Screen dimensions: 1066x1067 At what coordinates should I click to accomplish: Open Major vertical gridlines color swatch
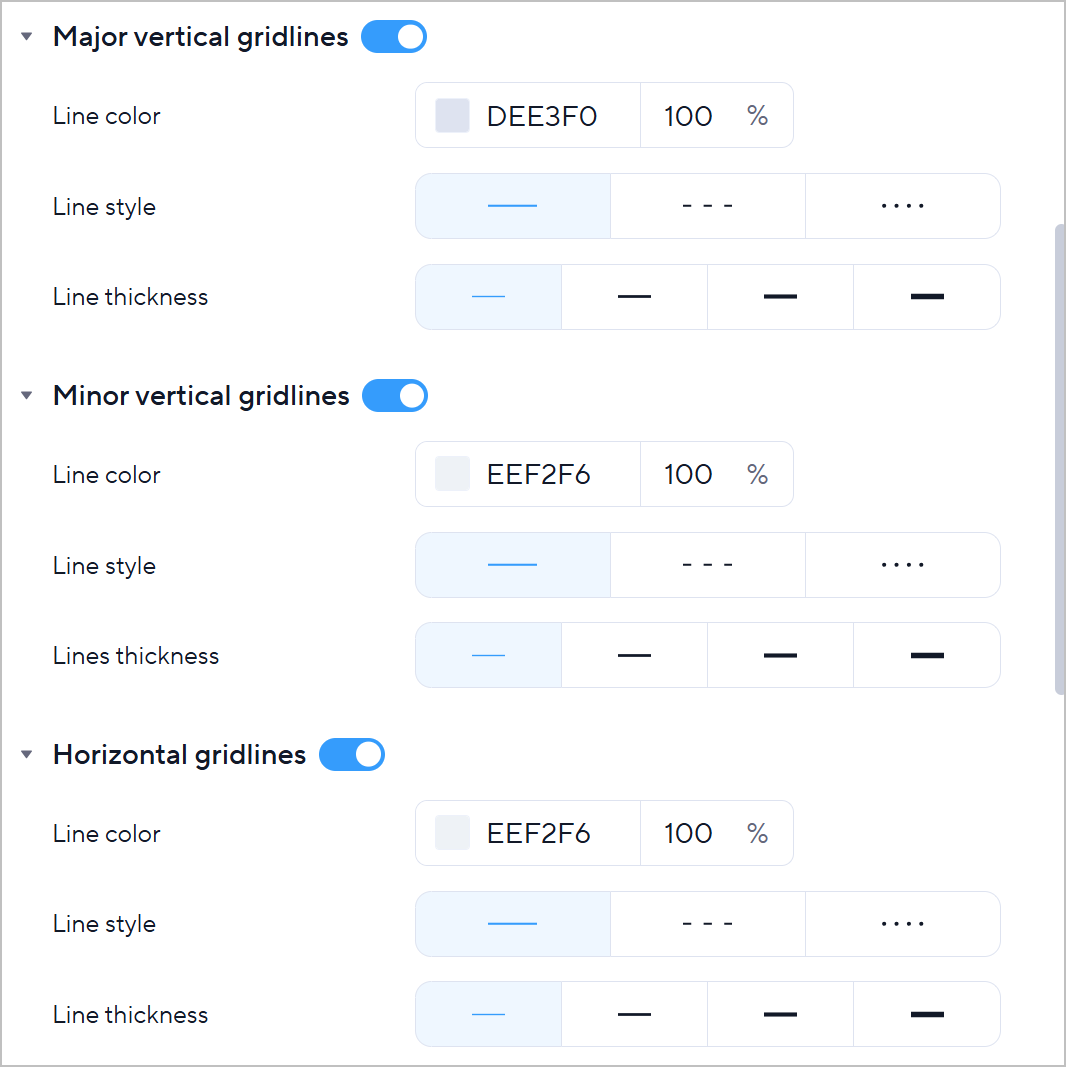(x=452, y=116)
